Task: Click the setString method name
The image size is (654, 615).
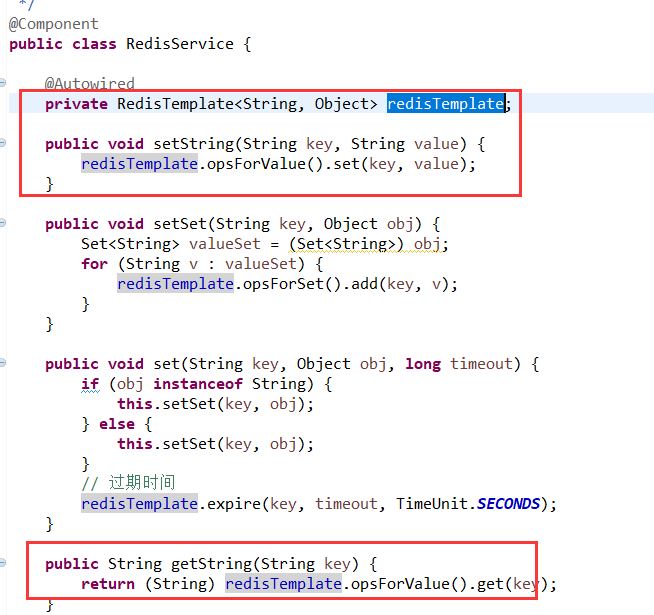Action: click(x=193, y=144)
